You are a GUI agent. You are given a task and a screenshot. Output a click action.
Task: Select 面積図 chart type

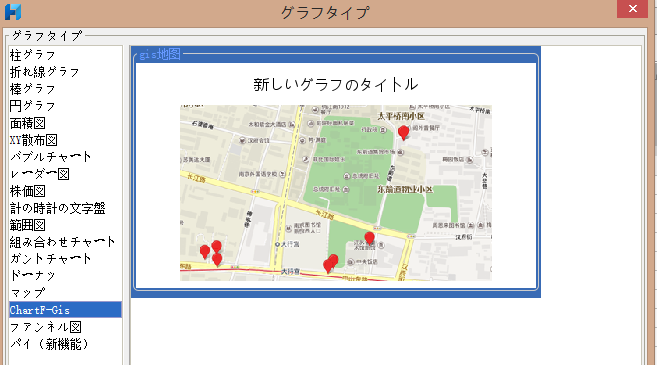(x=65, y=123)
